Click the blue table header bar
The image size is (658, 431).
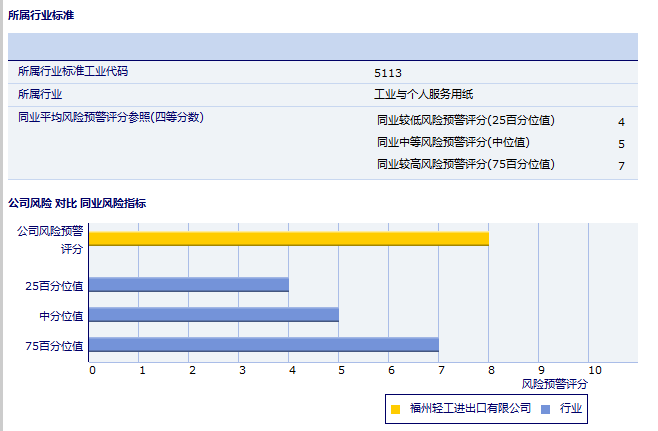(x=322, y=47)
